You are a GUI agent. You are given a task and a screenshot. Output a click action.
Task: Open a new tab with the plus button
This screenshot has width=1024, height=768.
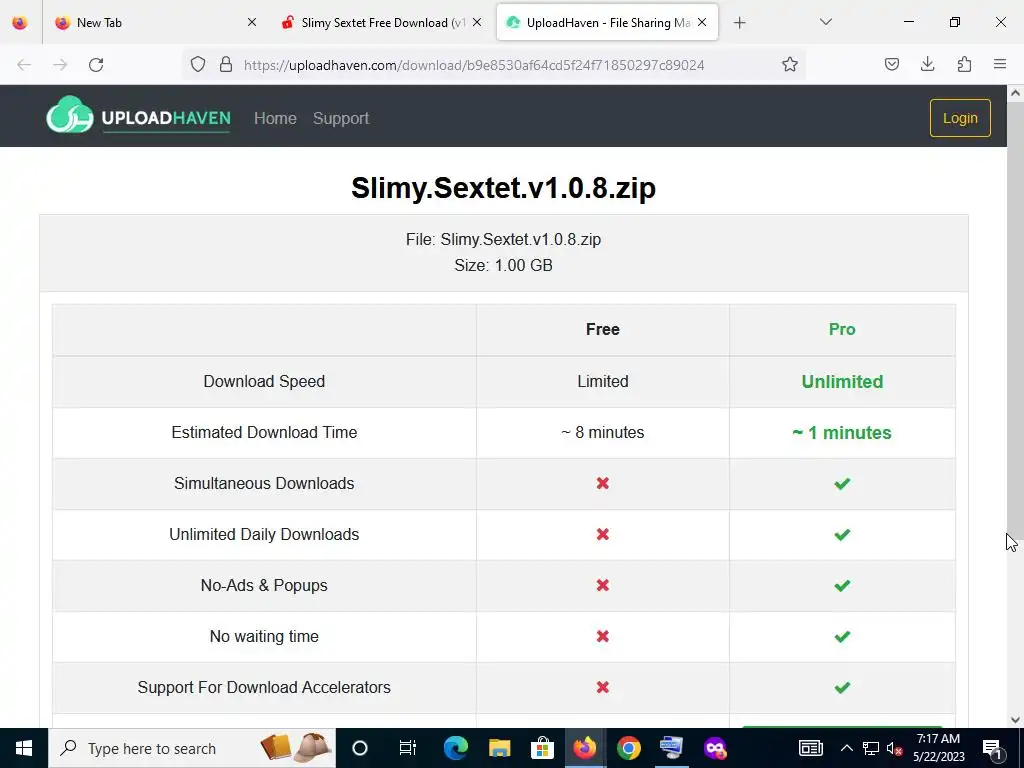point(739,23)
